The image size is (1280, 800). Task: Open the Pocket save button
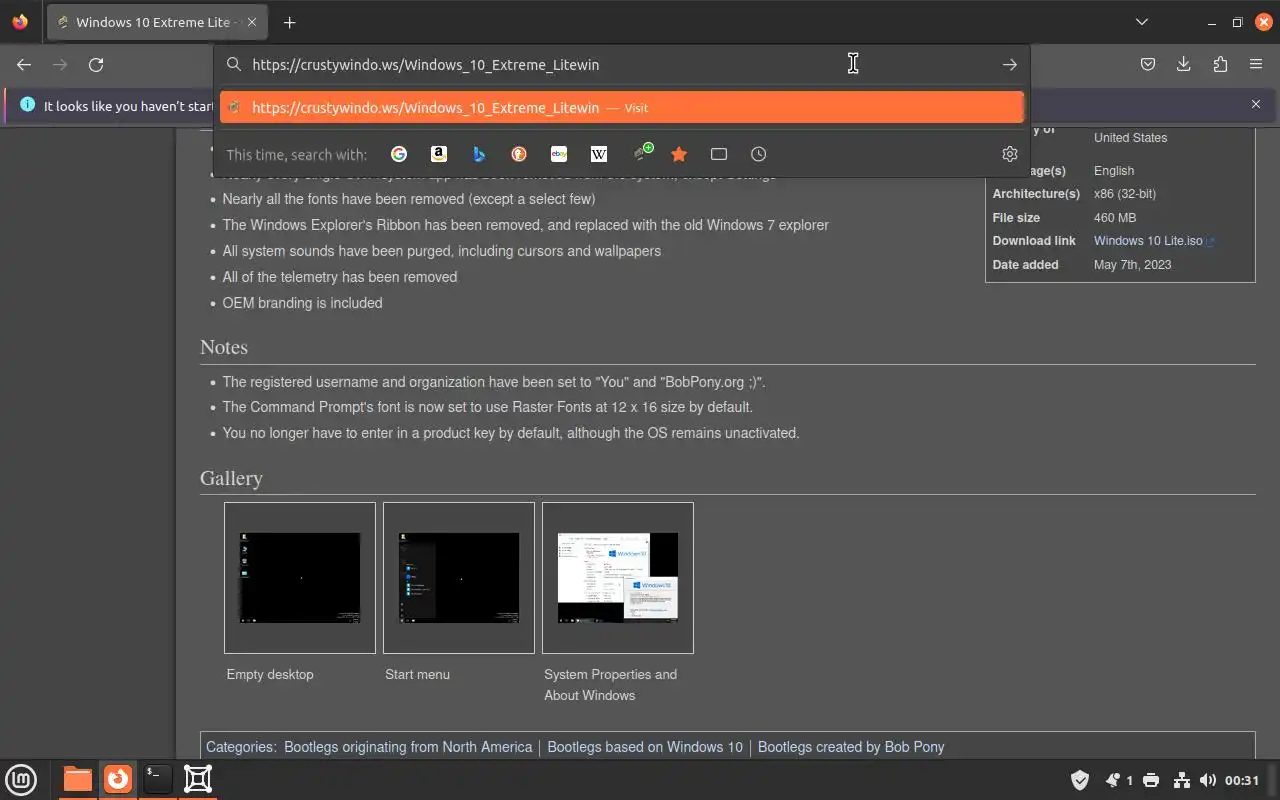[x=1148, y=65]
